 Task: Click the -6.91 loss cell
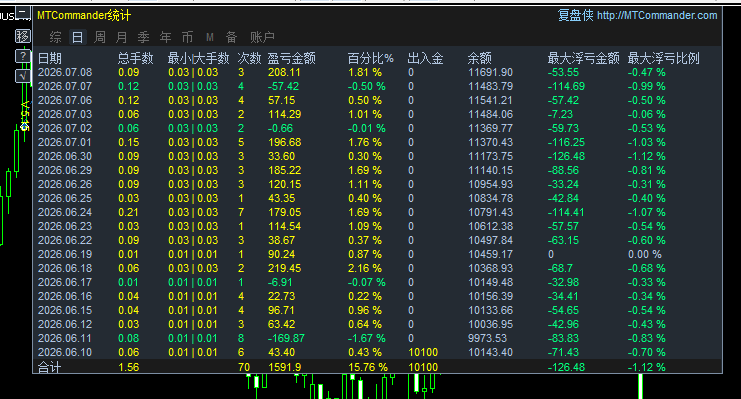click(x=280, y=282)
